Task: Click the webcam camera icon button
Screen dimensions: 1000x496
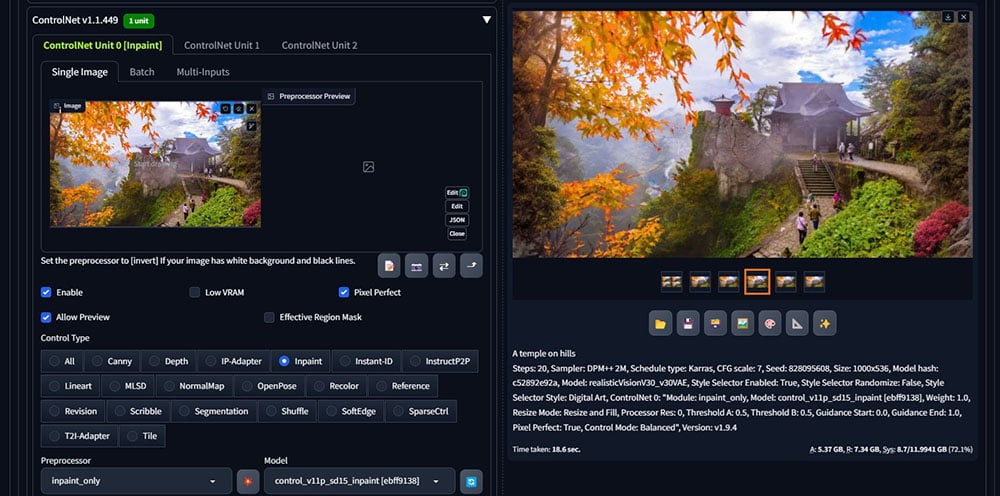Action: coord(417,266)
